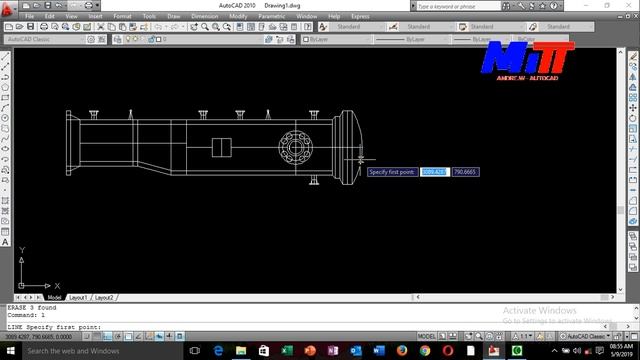Open the Parametric menu
640x360 pixels.
point(271,16)
